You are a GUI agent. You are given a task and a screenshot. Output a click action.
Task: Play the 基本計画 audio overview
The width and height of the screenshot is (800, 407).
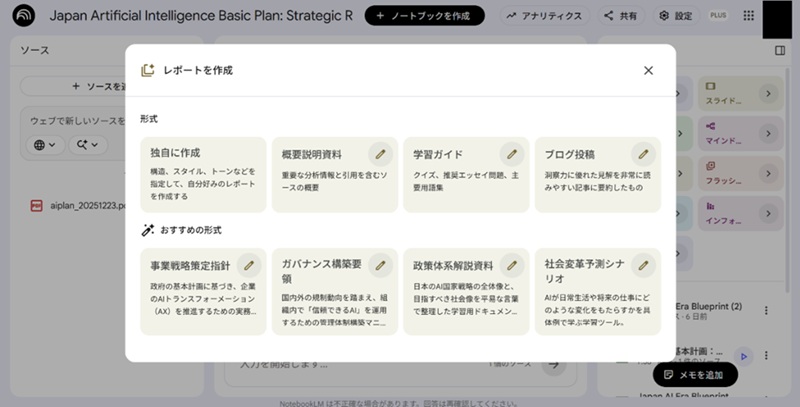[x=743, y=356]
